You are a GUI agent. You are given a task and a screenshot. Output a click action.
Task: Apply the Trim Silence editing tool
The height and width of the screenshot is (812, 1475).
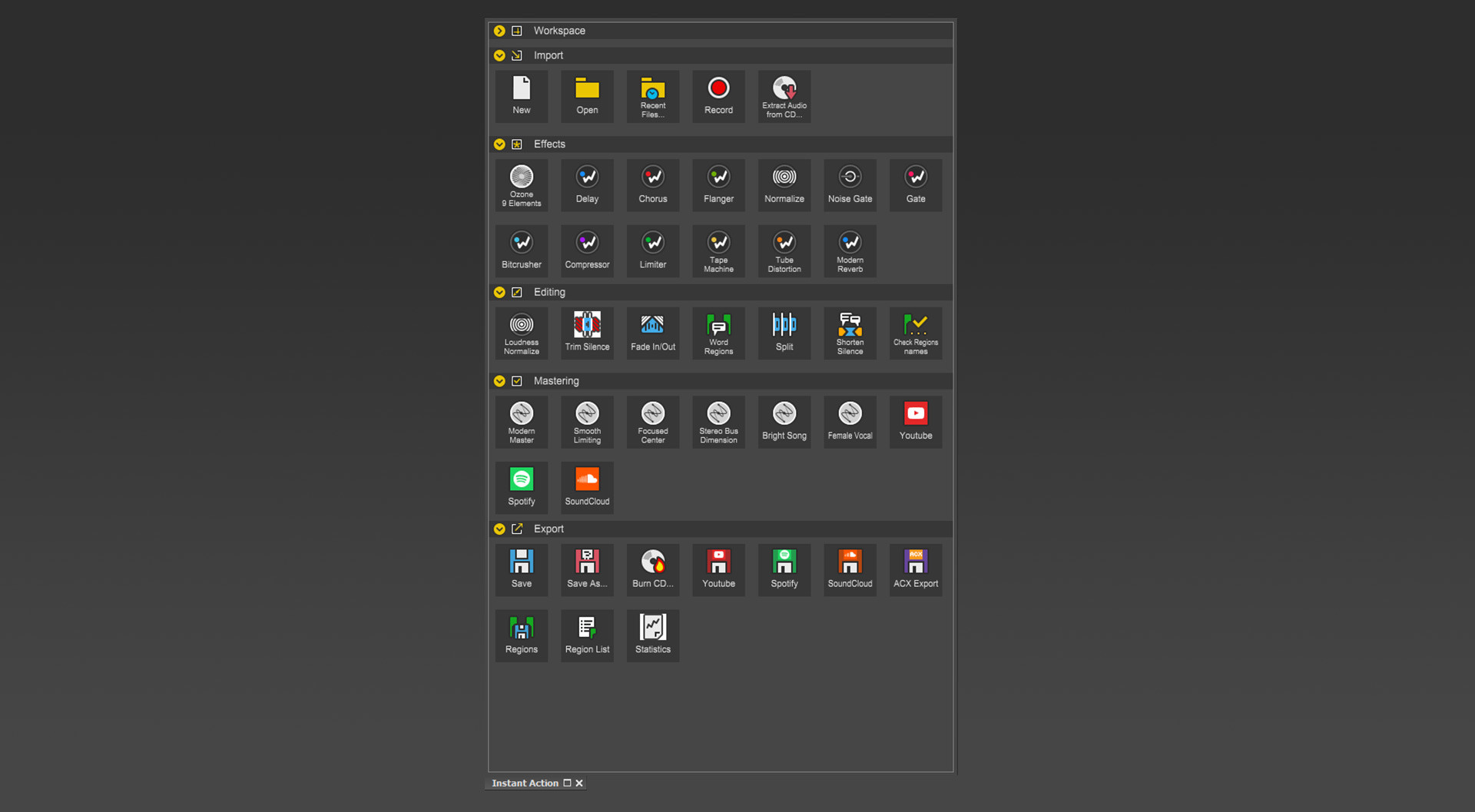point(587,333)
